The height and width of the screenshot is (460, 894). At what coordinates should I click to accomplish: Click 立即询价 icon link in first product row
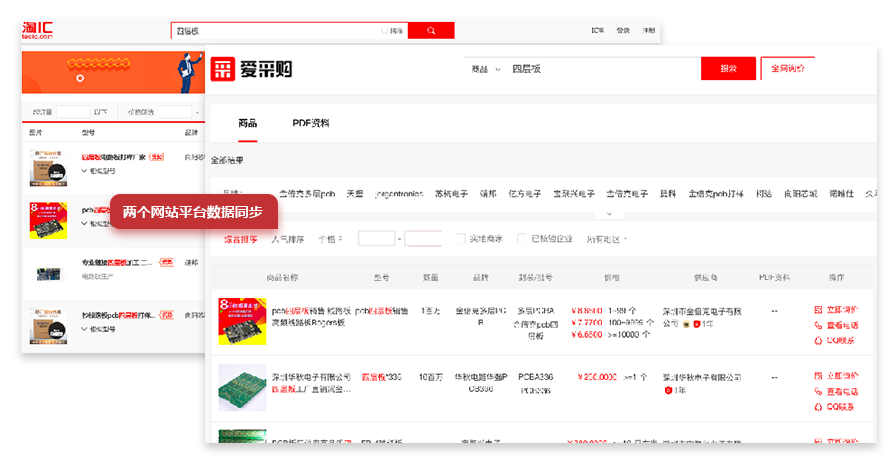pyautogui.click(x=819, y=310)
